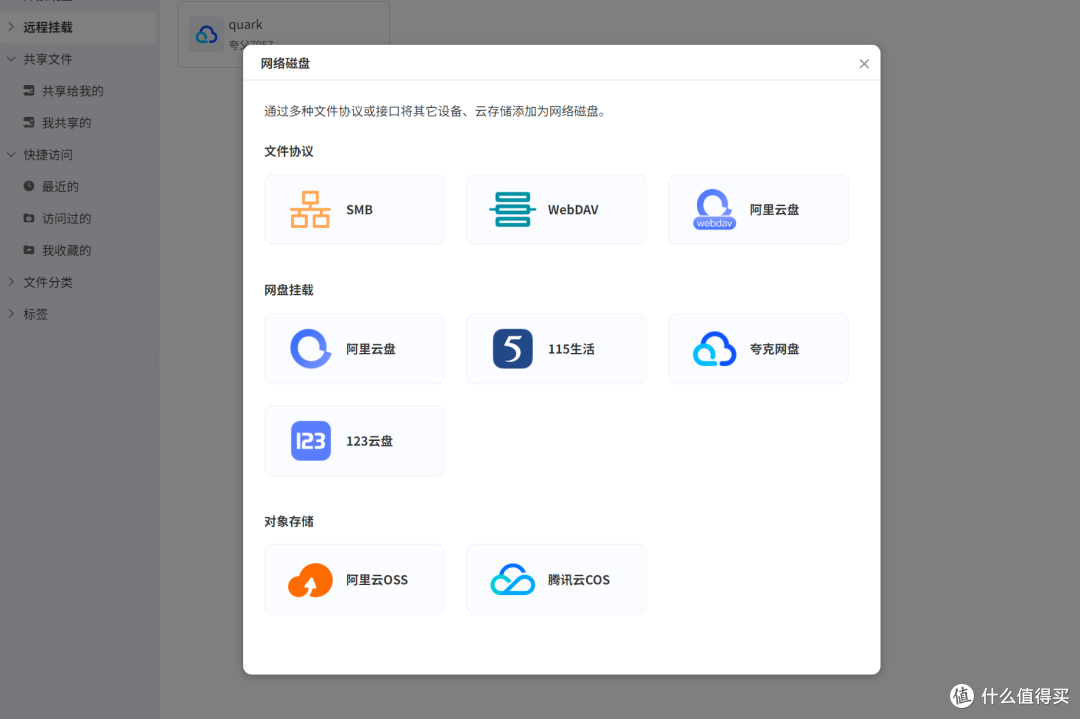Screen dimensions: 1080x719
Task: Click the 115生活 number five icon
Action: point(512,348)
